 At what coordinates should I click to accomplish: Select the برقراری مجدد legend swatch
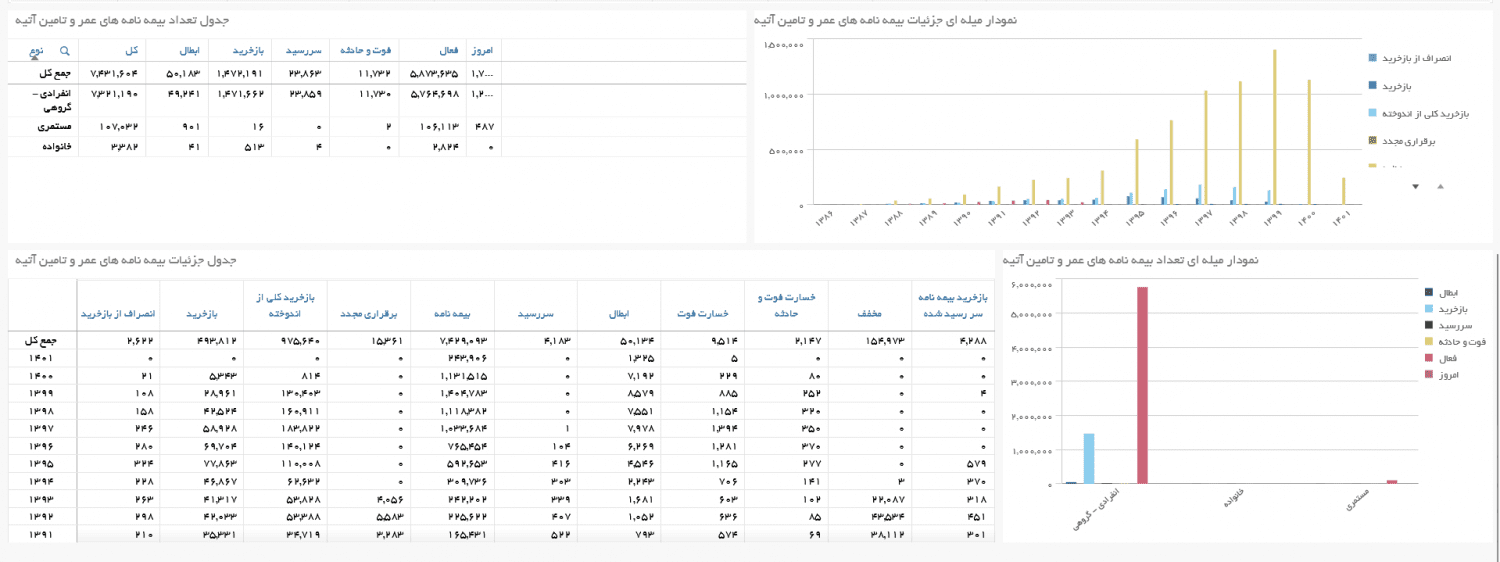tap(1372, 141)
